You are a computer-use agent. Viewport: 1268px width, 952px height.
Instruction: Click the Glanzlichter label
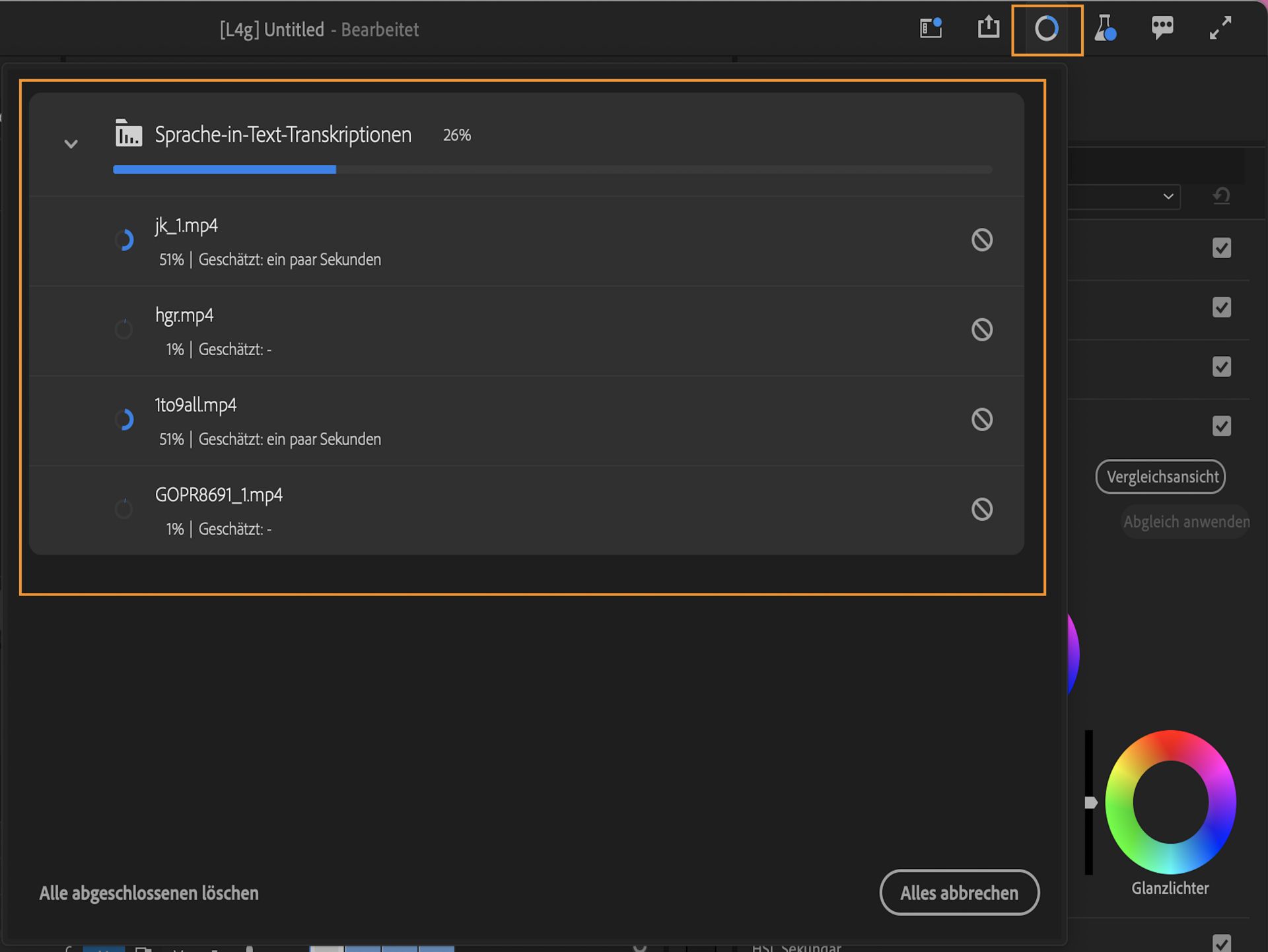click(1170, 888)
